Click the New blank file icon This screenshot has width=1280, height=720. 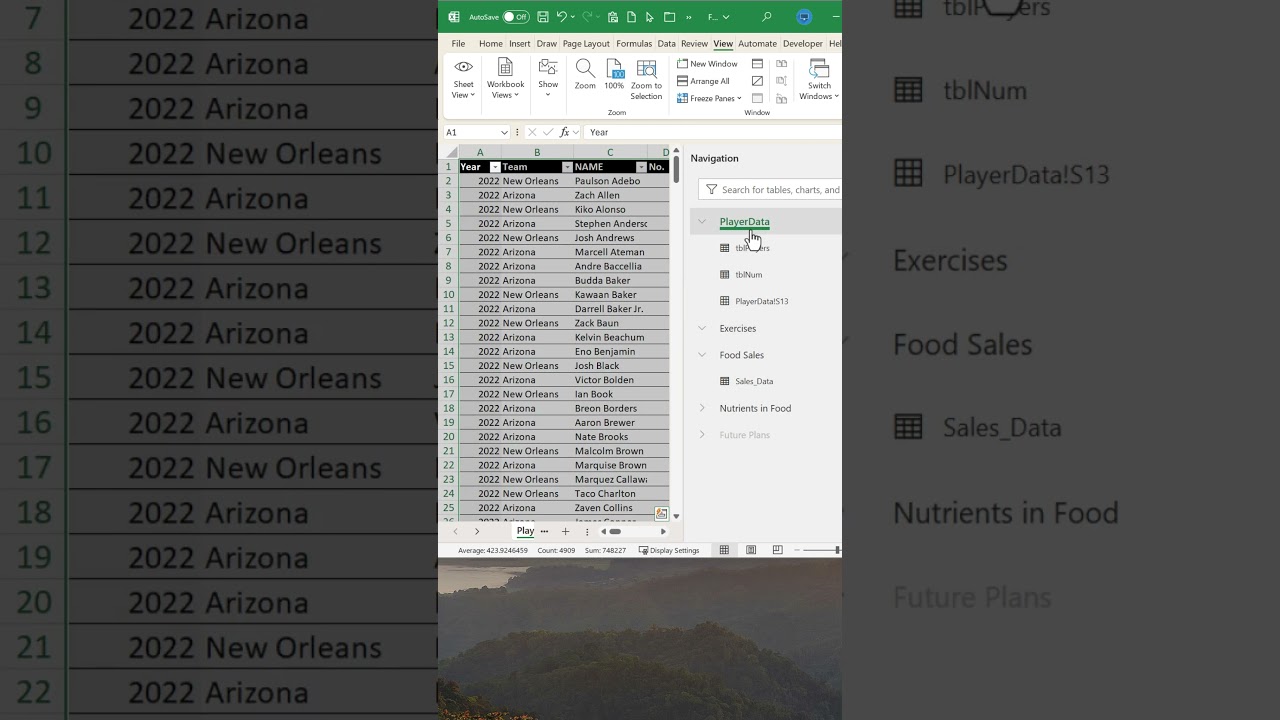point(631,17)
